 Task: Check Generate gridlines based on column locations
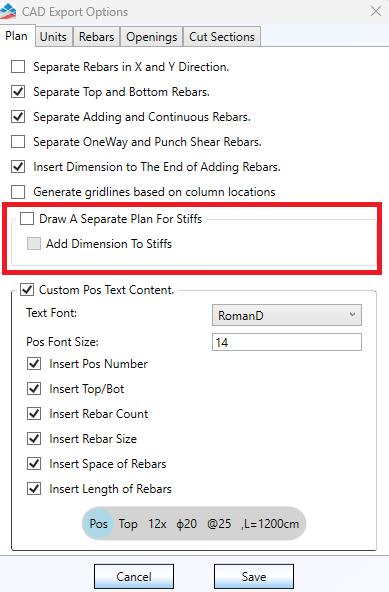(x=18, y=192)
